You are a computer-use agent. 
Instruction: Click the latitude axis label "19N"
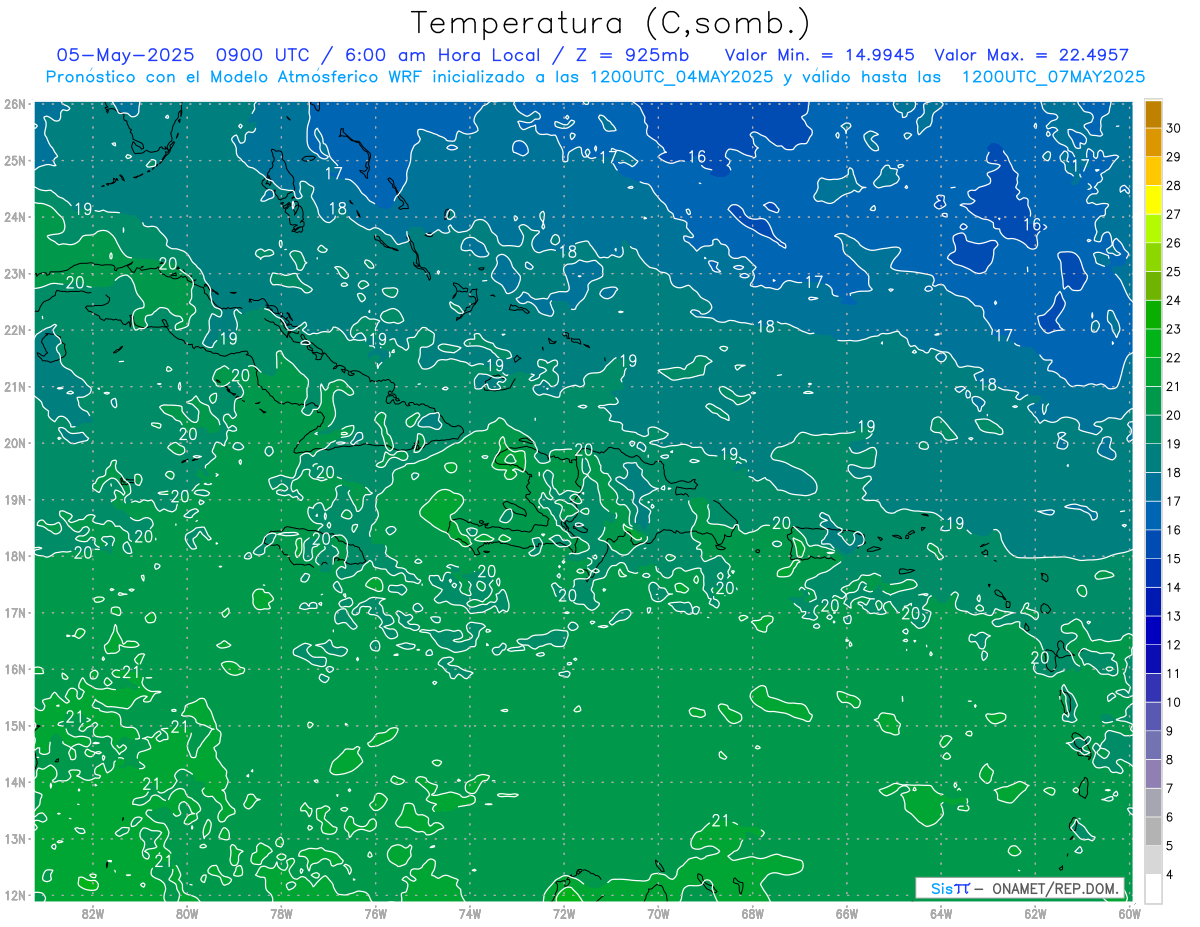(15, 499)
